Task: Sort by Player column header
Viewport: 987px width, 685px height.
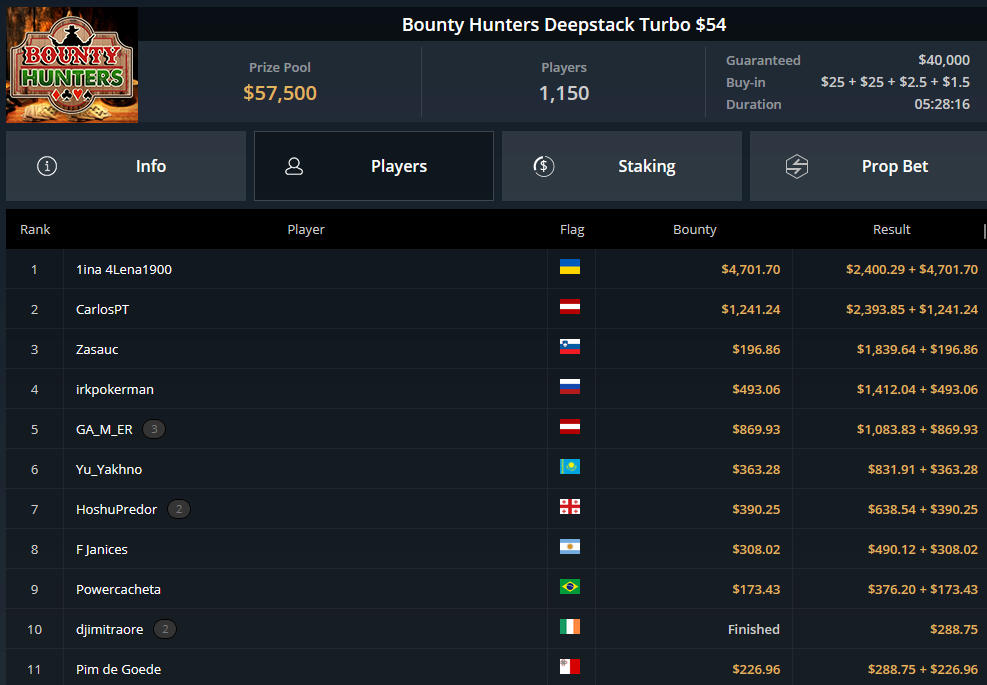Action: click(x=306, y=230)
